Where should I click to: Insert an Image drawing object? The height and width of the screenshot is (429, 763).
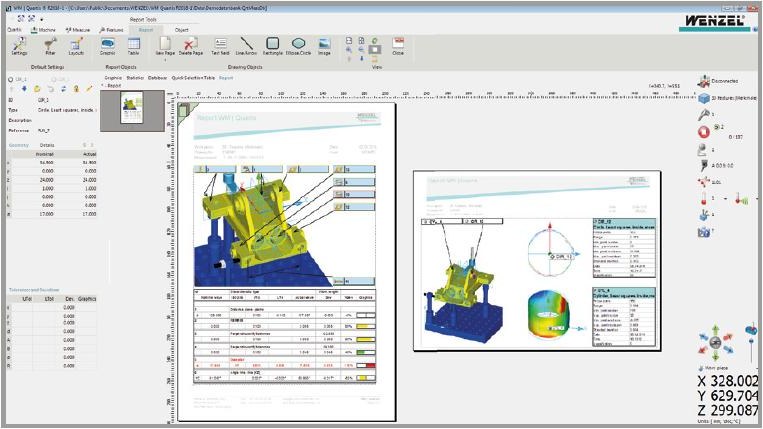[x=324, y=47]
